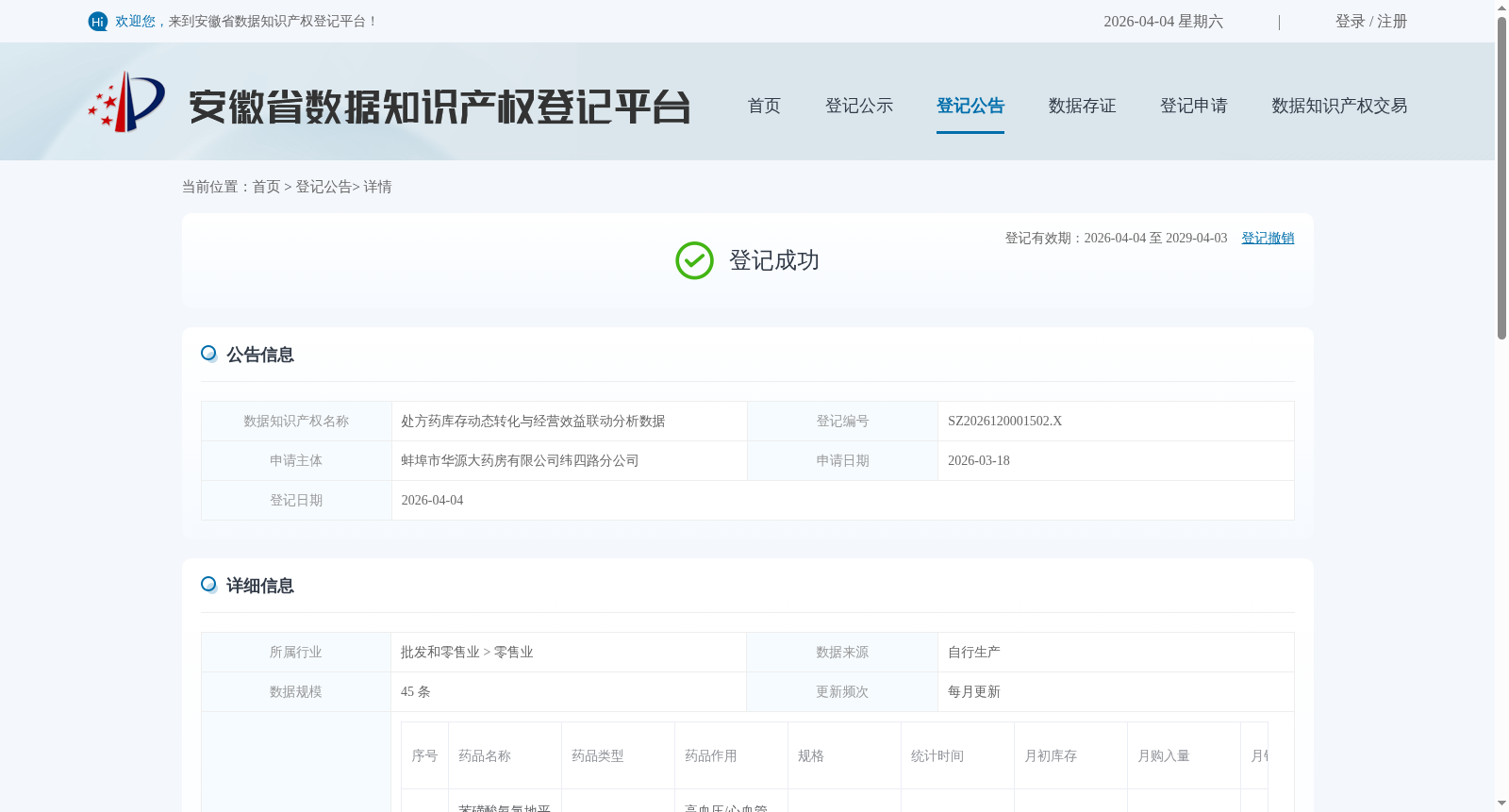Click the 详细信息 section bullet icon
The width and height of the screenshot is (1509, 812).
[208, 585]
